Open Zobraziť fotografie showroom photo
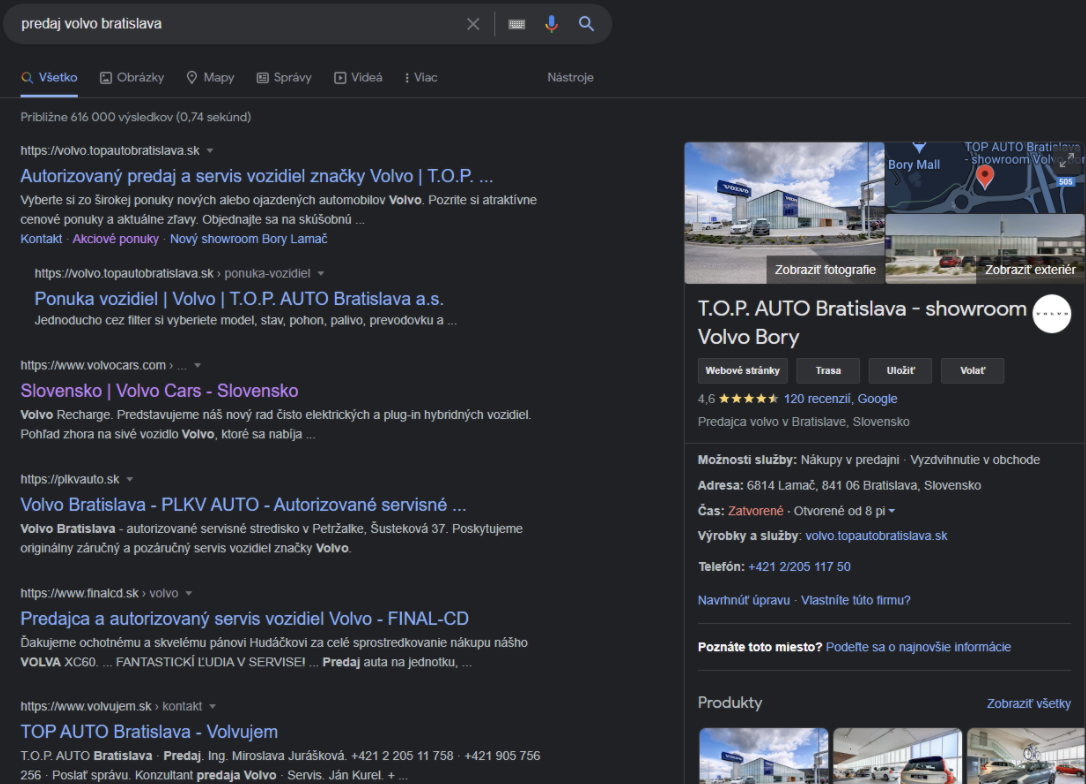 pos(784,213)
